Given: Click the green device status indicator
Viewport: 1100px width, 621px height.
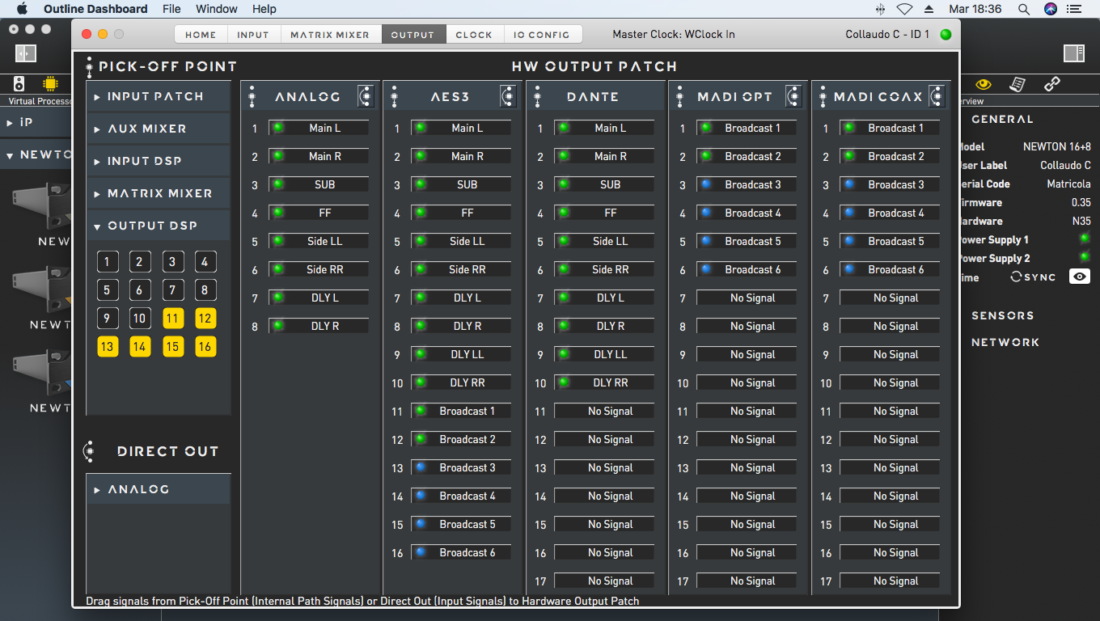Looking at the screenshot, I should [946, 34].
